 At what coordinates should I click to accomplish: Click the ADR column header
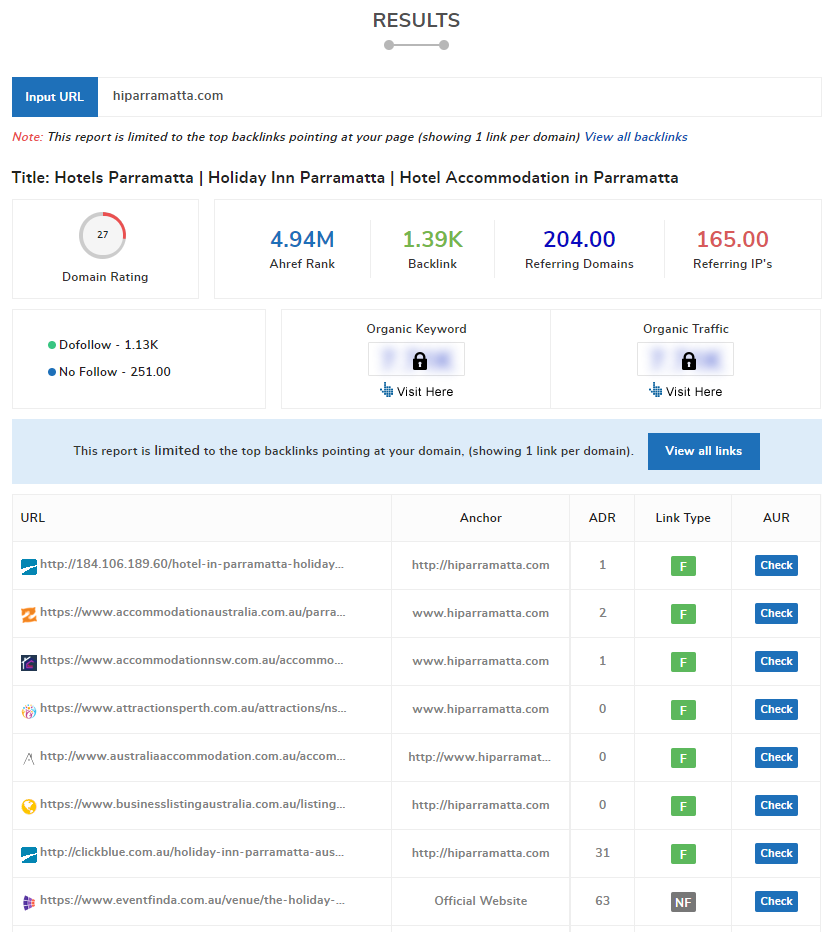point(602,518)
